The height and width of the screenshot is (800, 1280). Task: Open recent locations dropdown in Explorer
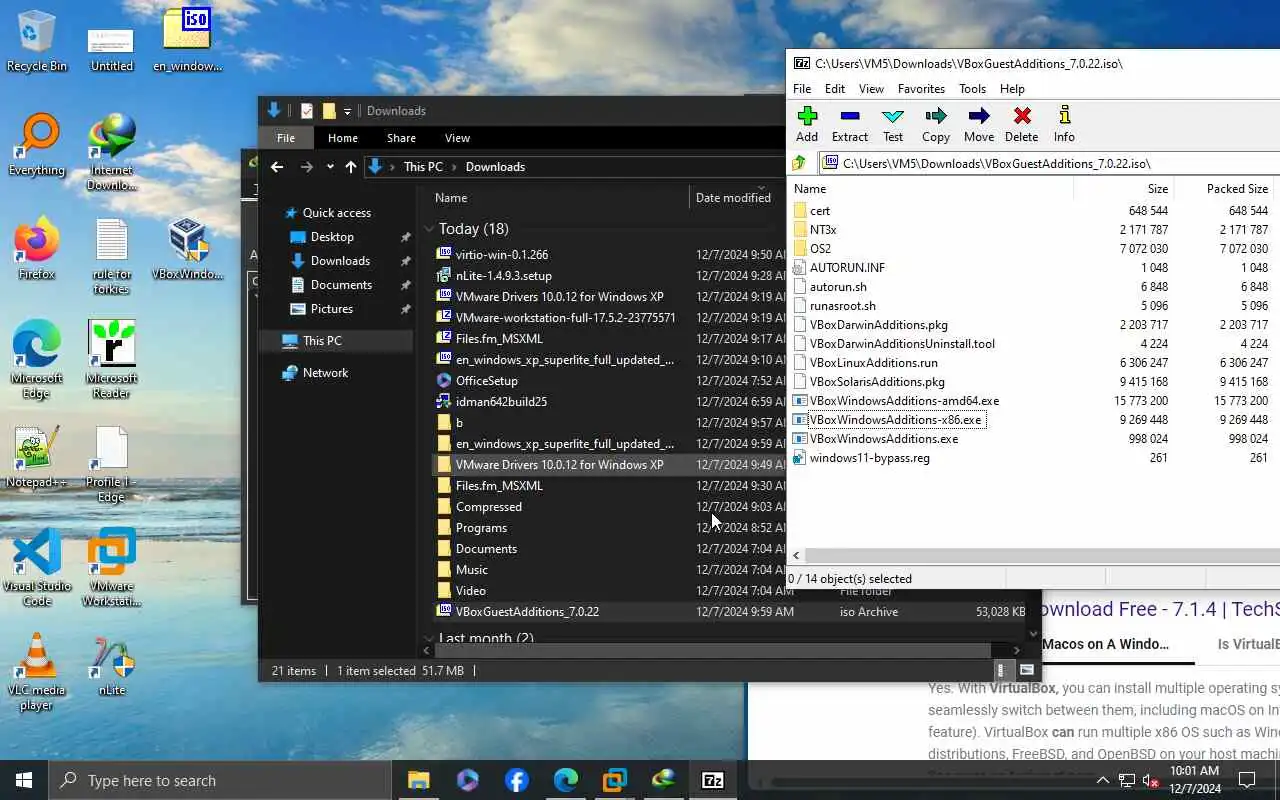point(330,167)
